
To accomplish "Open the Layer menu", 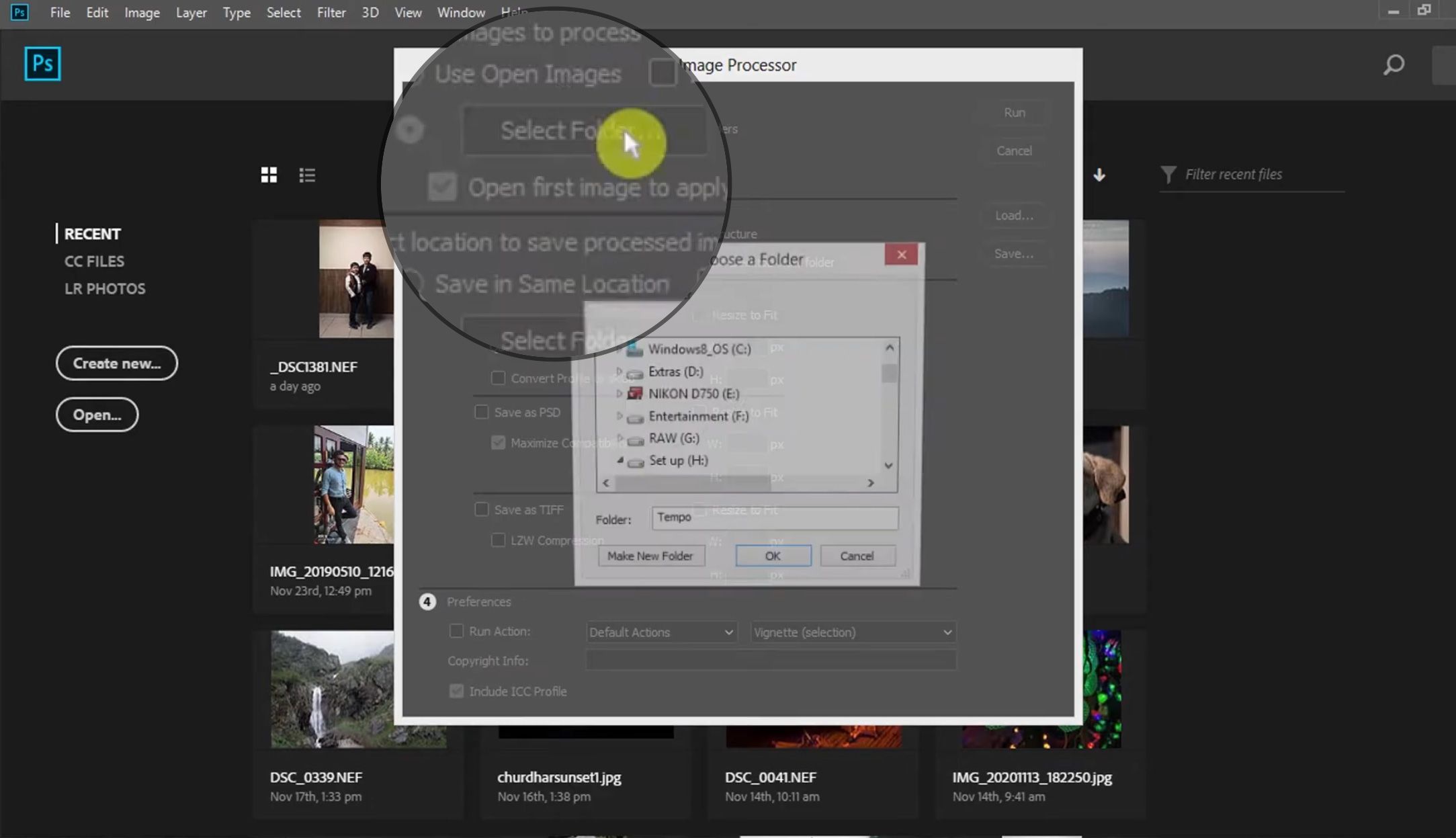I will point(191,12).
